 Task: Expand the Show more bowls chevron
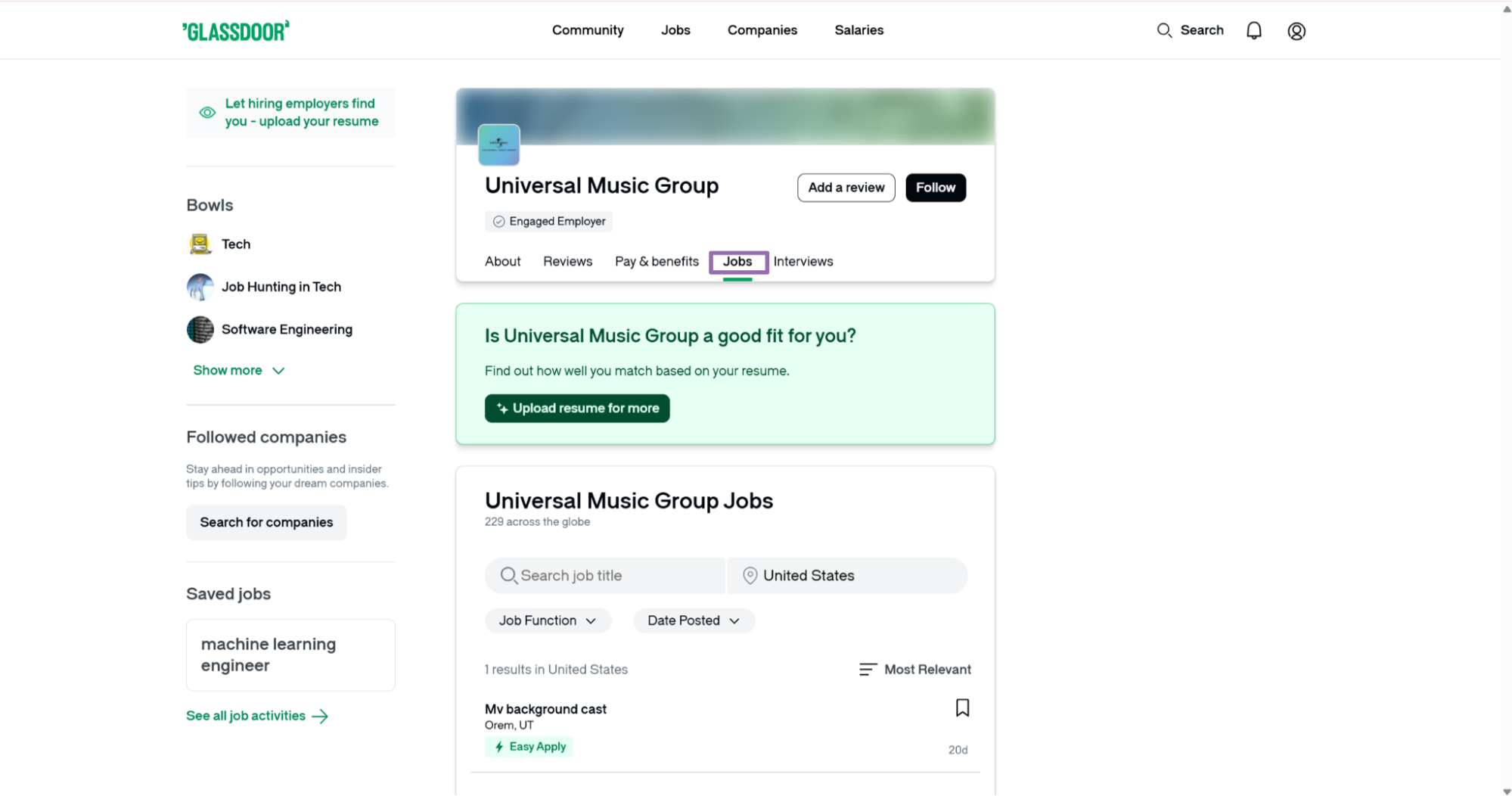[278, 371]
